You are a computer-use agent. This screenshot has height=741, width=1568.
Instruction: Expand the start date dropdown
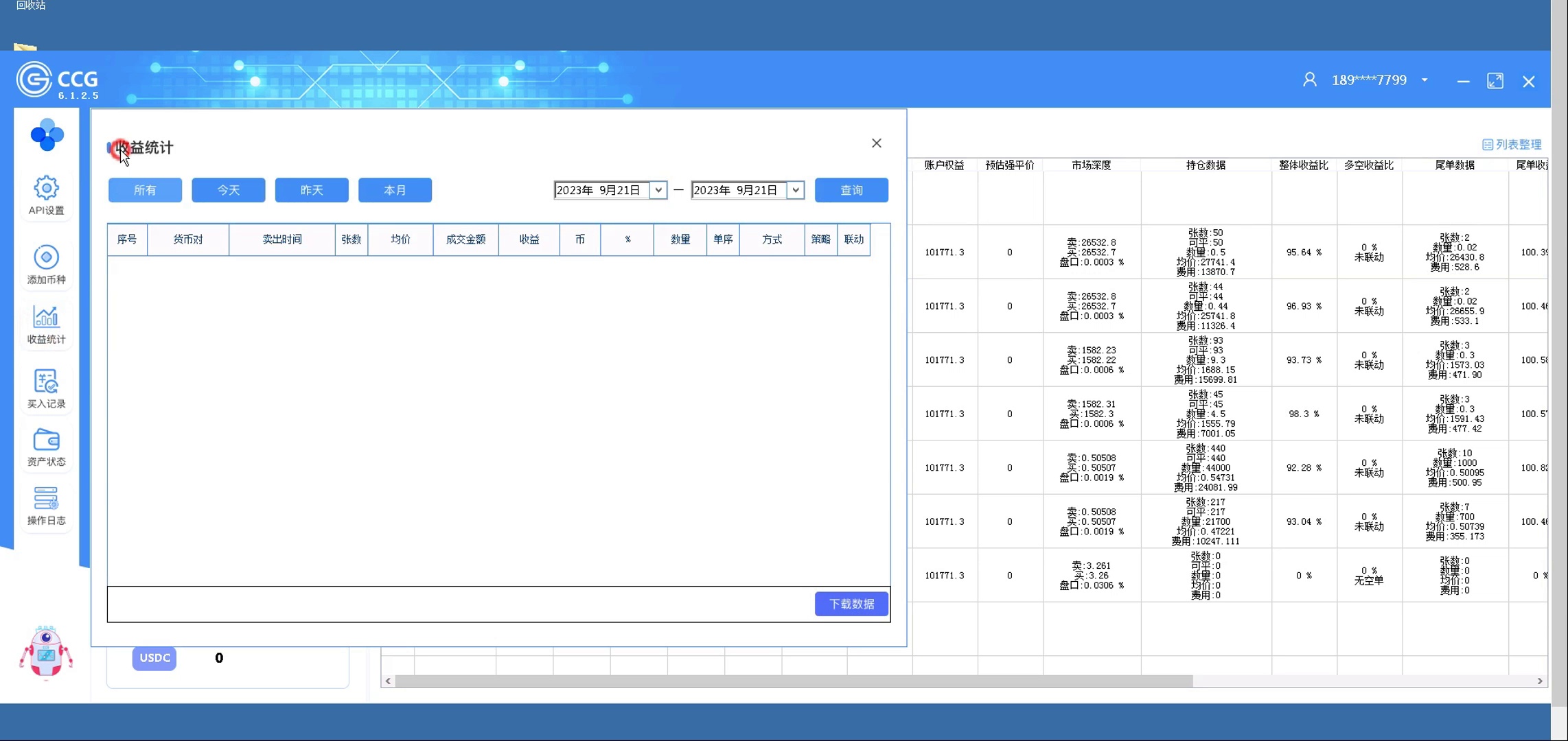pyautogui.click(x=658, y=190)
